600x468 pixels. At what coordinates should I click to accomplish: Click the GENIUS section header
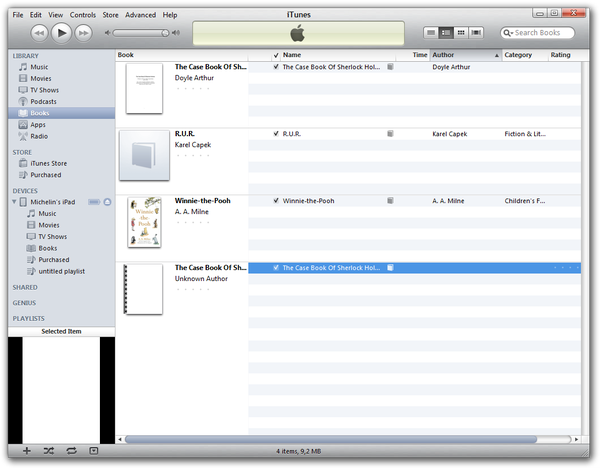(x=24, y=303)
